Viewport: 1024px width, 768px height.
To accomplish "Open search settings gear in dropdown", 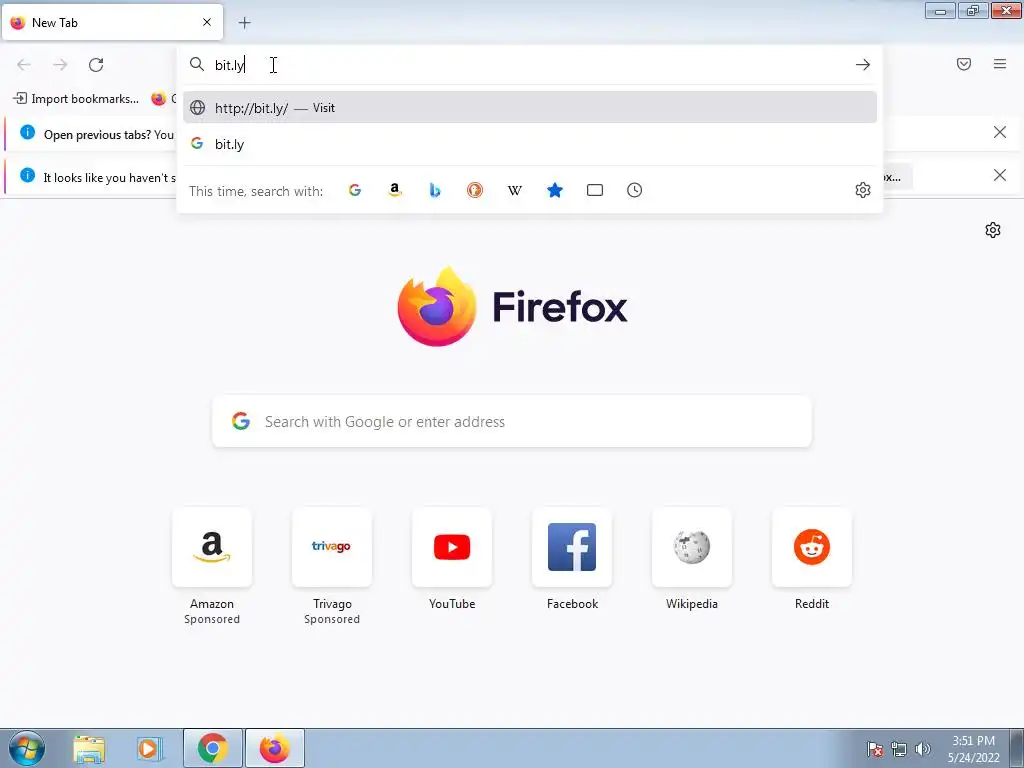I will coord(863,190).
